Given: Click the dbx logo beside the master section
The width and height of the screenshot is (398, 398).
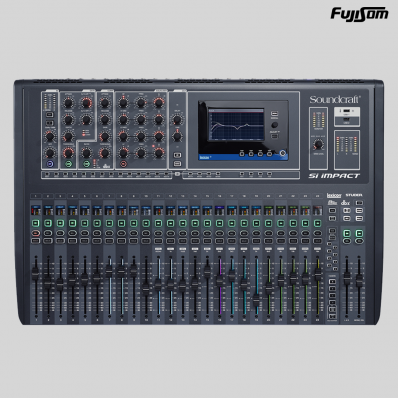Looking at the screenshot, I should 346,203.
